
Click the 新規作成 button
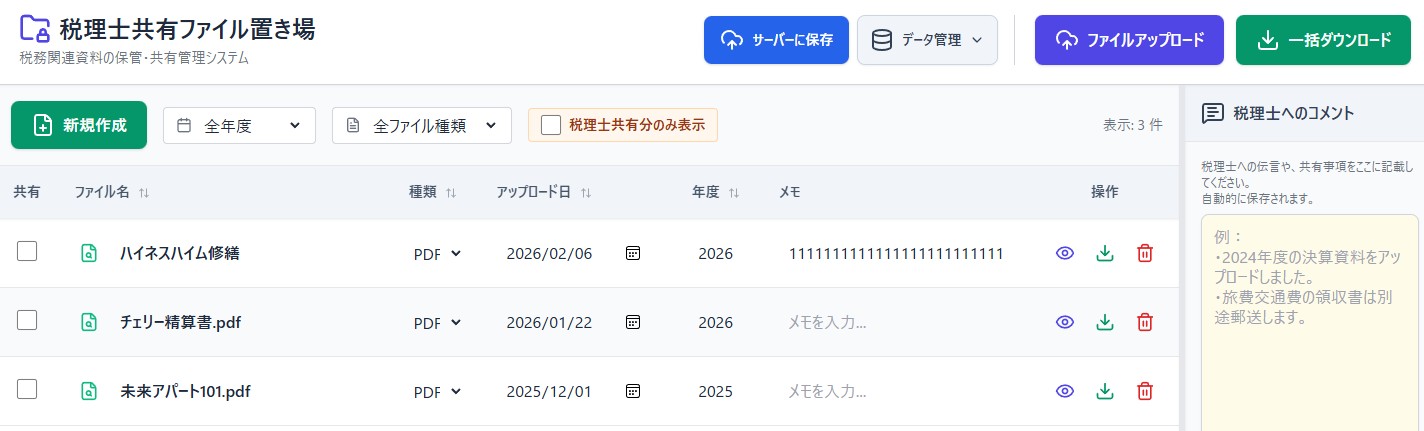(x=79, y=125)
